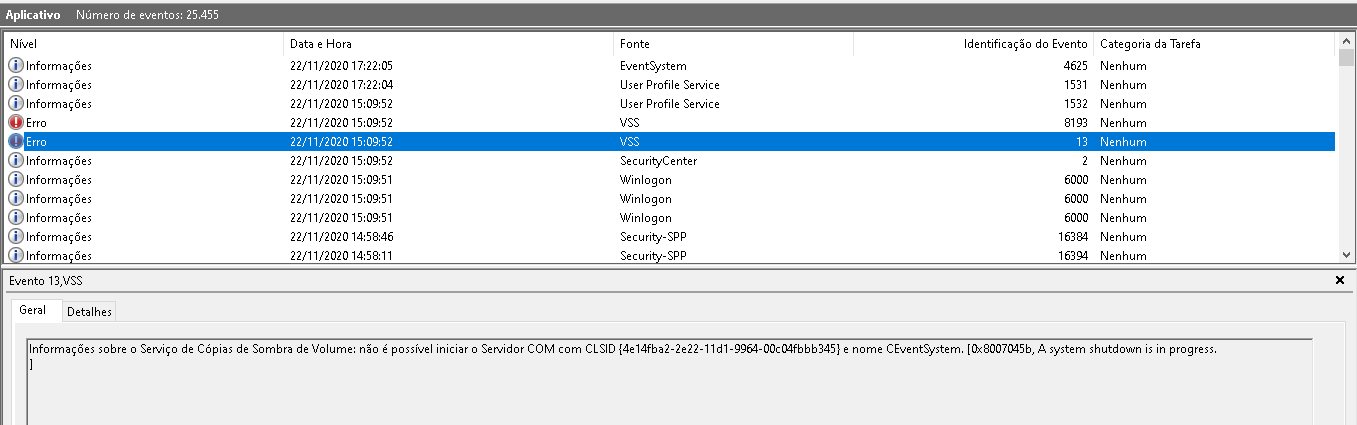This screenshot has height=425, width=1357.
Task: Sort events by the Nível column header
Action: pyautogui.click(x=144, y=44)
